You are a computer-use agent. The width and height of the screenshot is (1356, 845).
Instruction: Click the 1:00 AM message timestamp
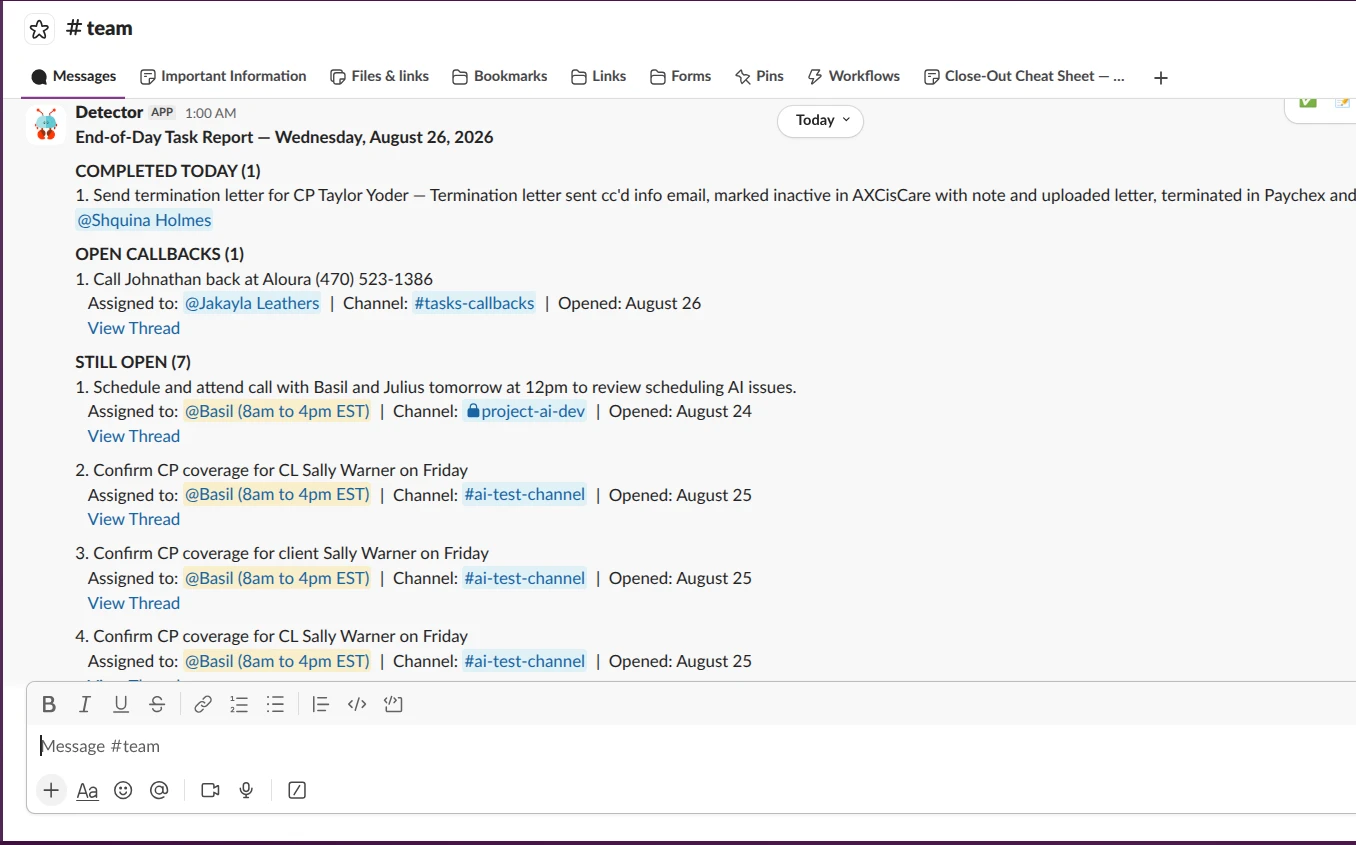211,113
